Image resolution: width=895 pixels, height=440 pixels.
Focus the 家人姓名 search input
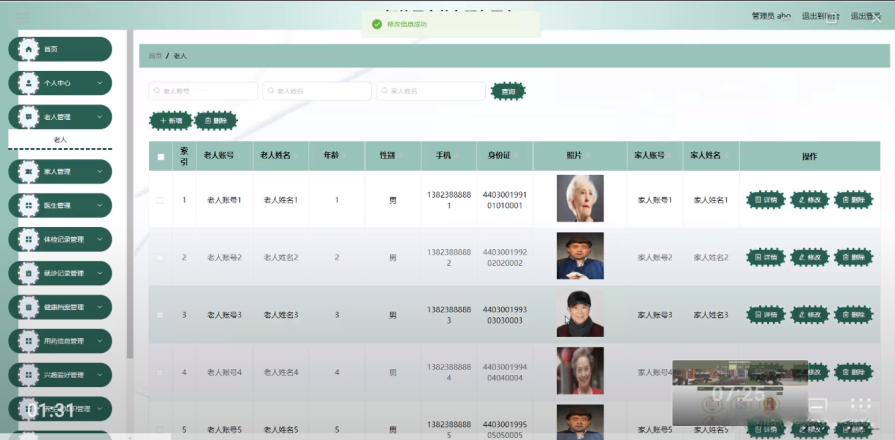(x=431, y=91)
